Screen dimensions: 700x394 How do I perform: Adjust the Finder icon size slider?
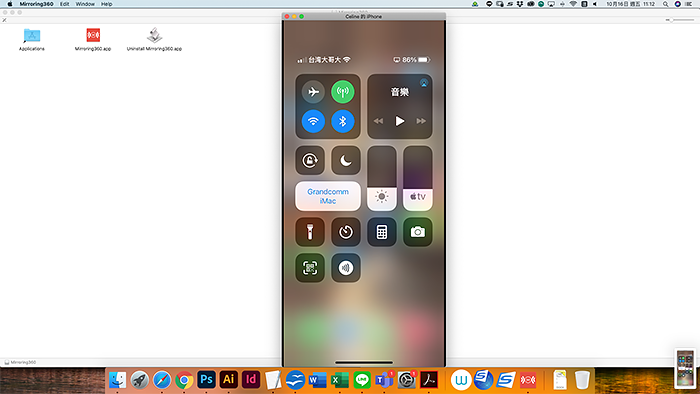pyautogui.click(x=679, y=20)
